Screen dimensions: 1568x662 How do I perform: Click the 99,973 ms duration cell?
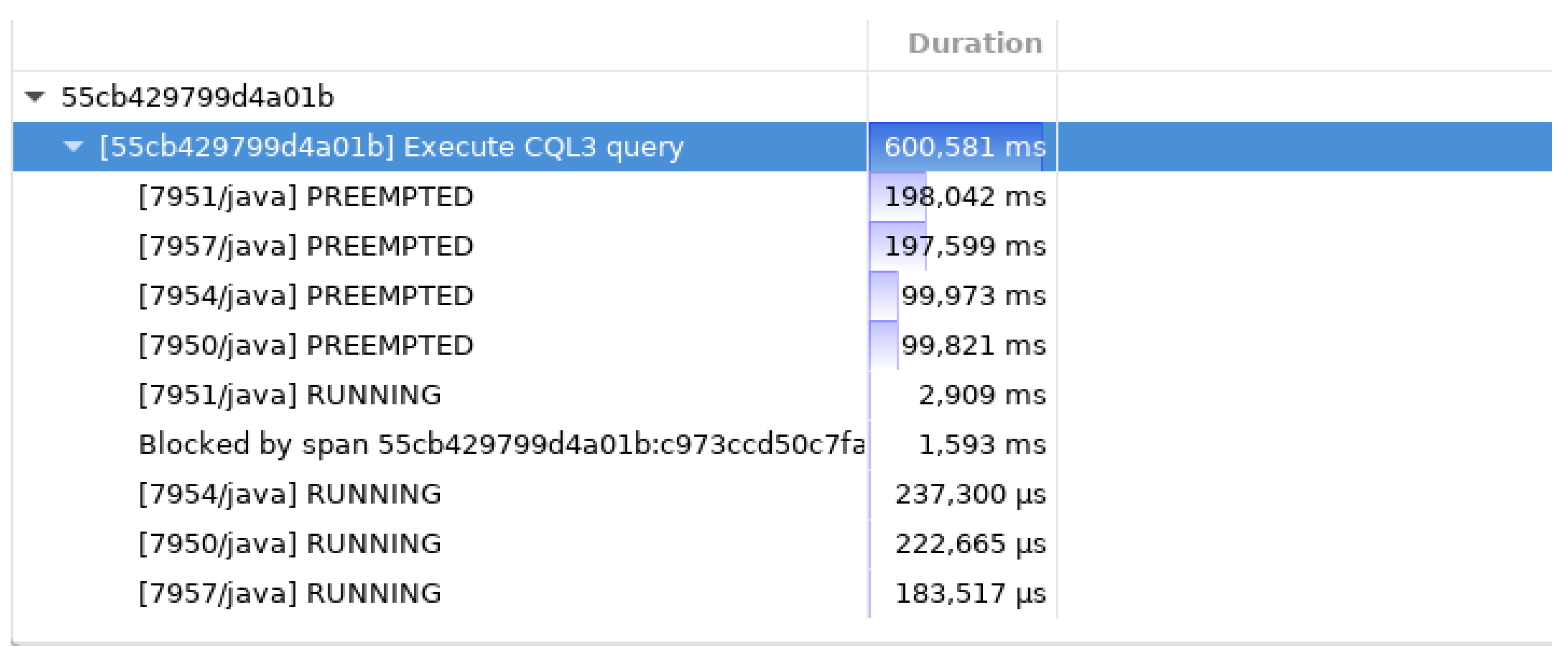pos(973,296)
